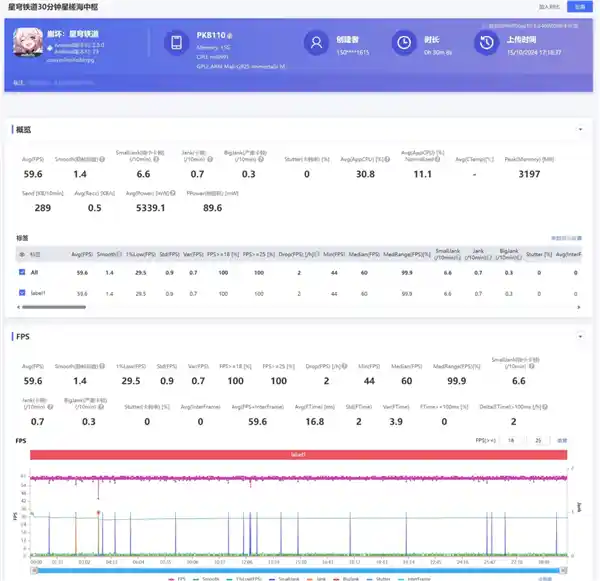This screenshot has width=600, height=581.
Task: Collapse the FPS section with its arrow
Action: 580,336
